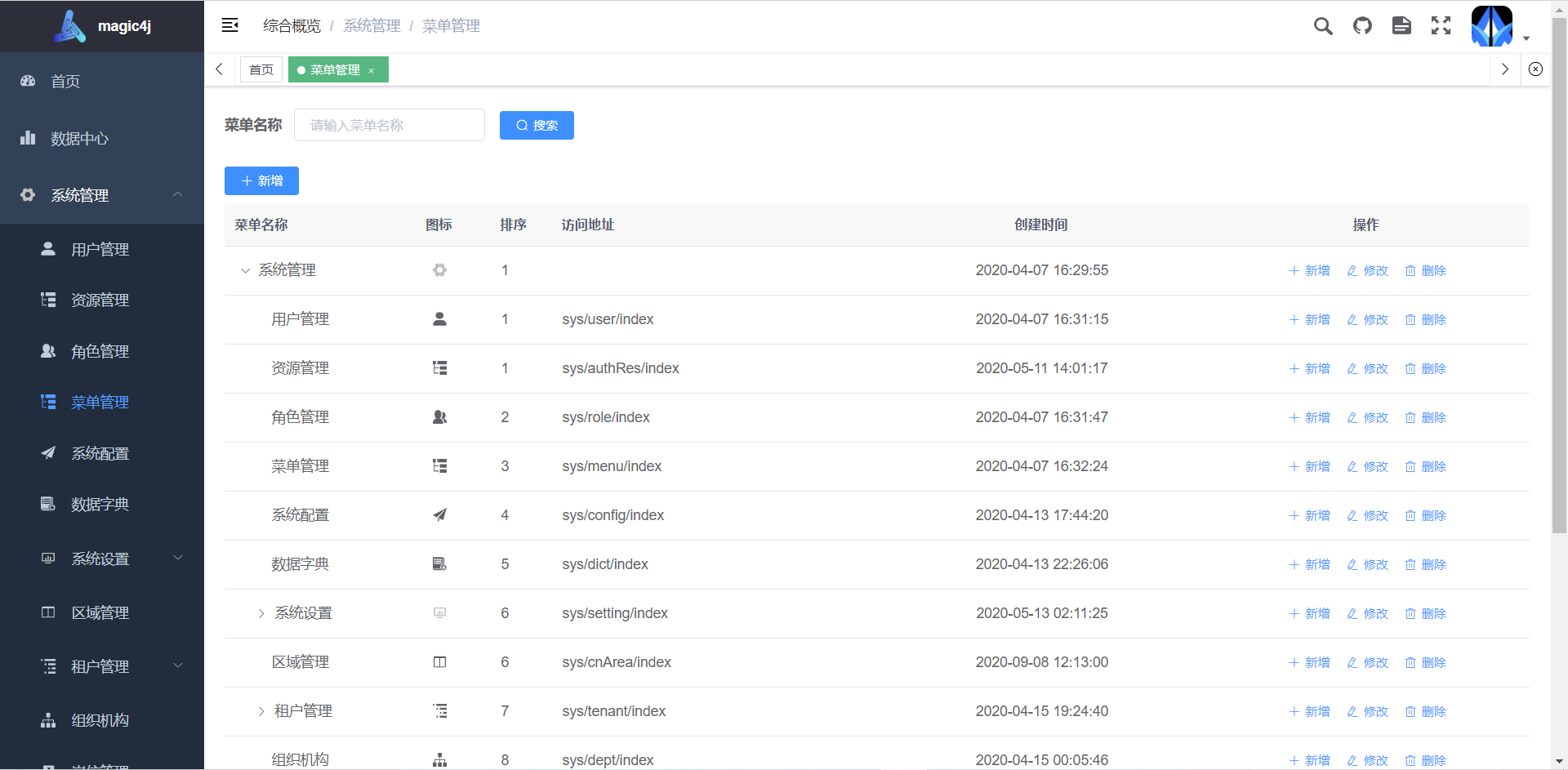The height and width of the screenshot is (770, 1568).
Task: Click the 系统管理 breadcrumb
Action: 372,26
